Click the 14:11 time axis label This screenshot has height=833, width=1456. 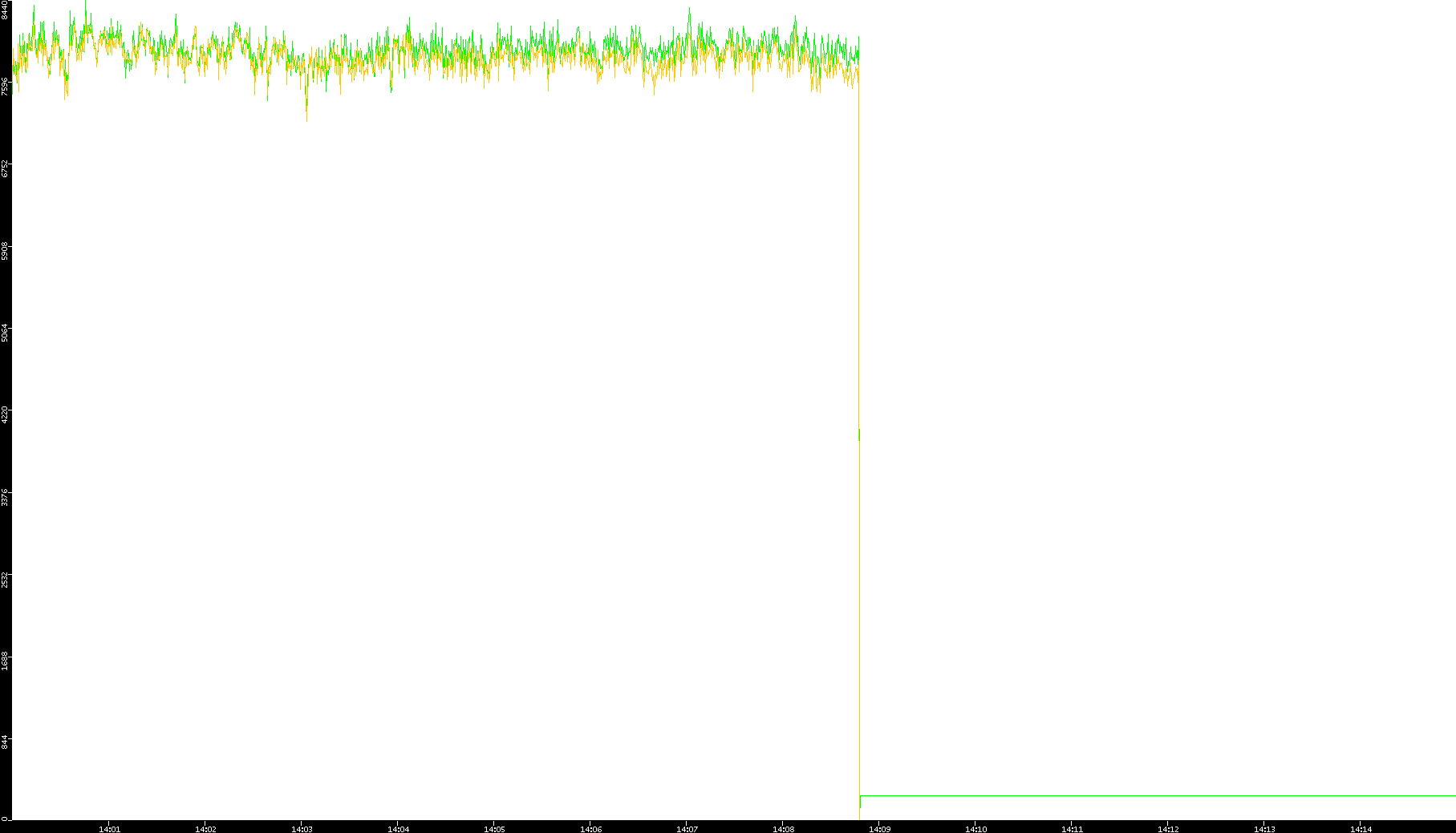pos(1073,829)
